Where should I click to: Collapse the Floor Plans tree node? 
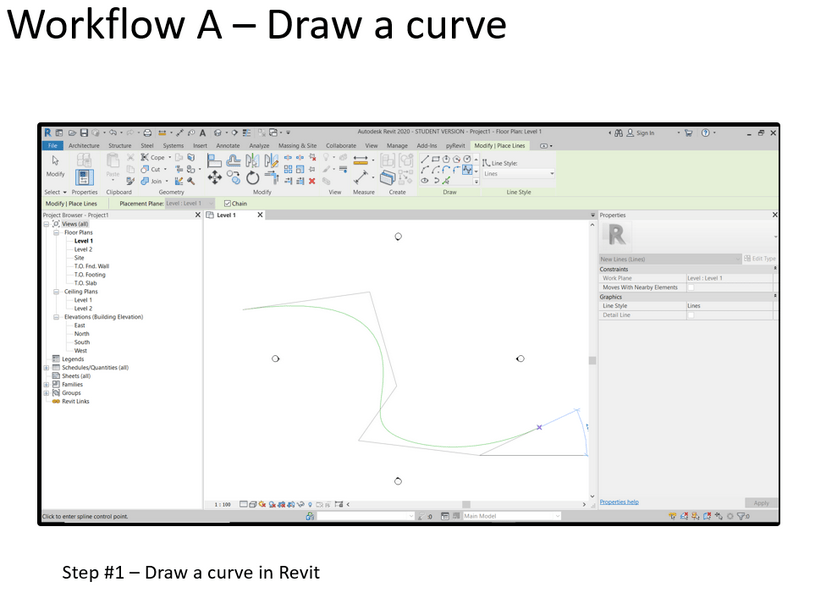click(57, 232)
